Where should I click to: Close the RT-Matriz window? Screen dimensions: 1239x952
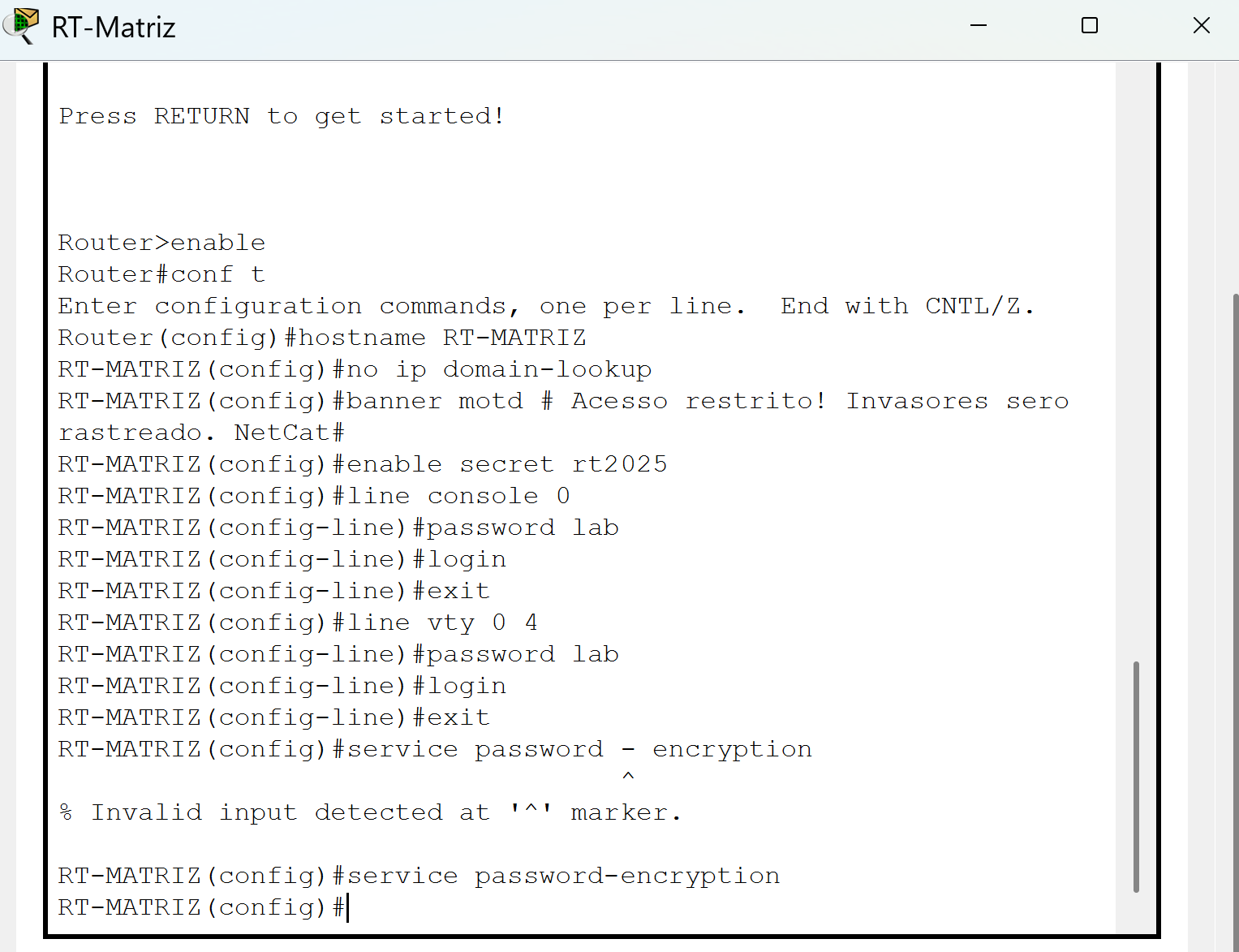tap(1202, 26)
